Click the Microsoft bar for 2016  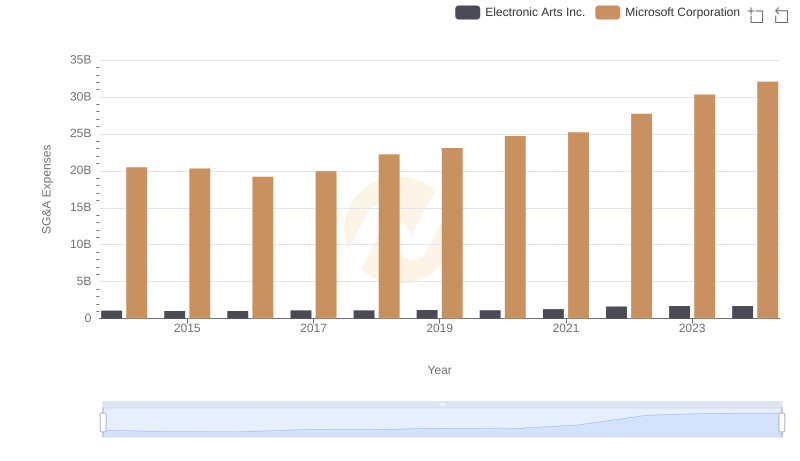pyautogui.click(x=263, y=247)
